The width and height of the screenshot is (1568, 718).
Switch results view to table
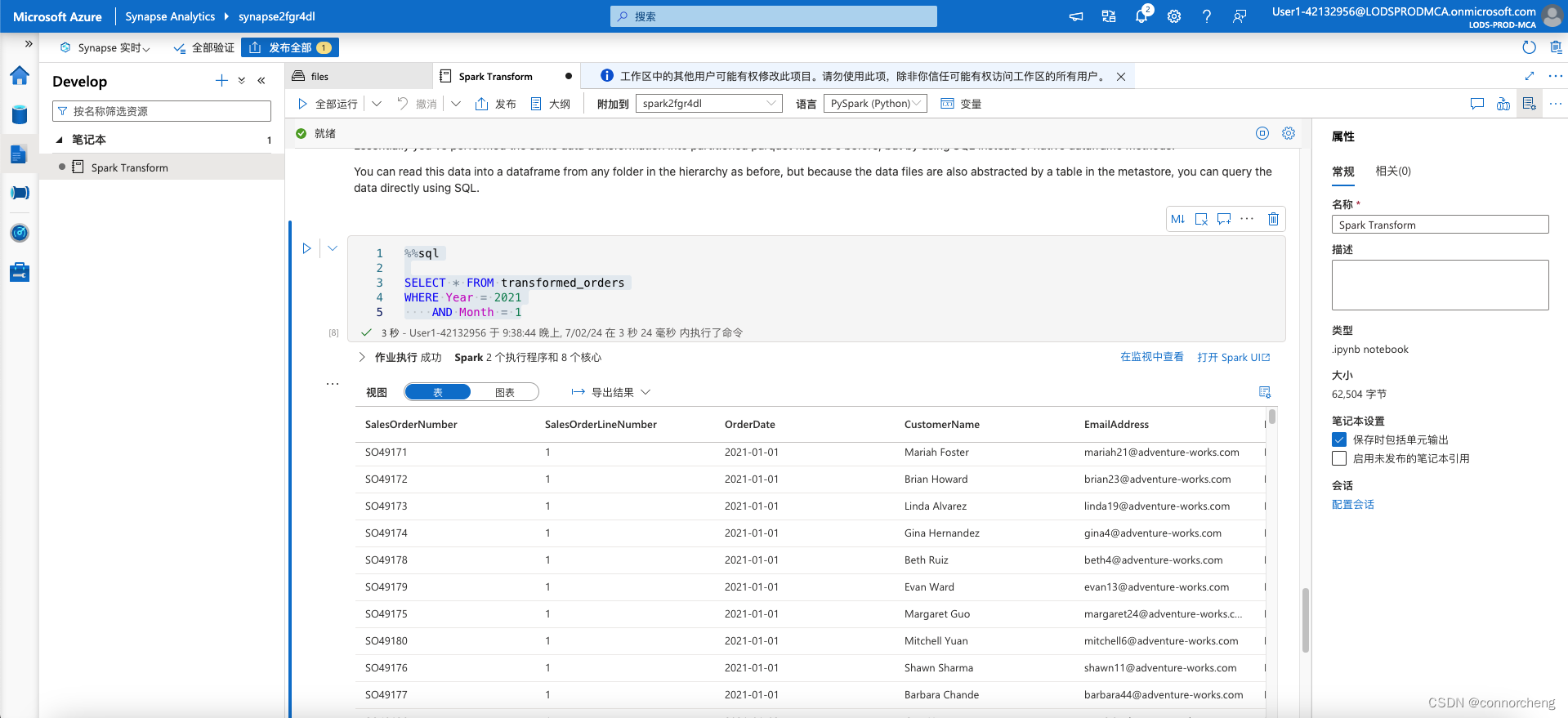coord(438,392)
